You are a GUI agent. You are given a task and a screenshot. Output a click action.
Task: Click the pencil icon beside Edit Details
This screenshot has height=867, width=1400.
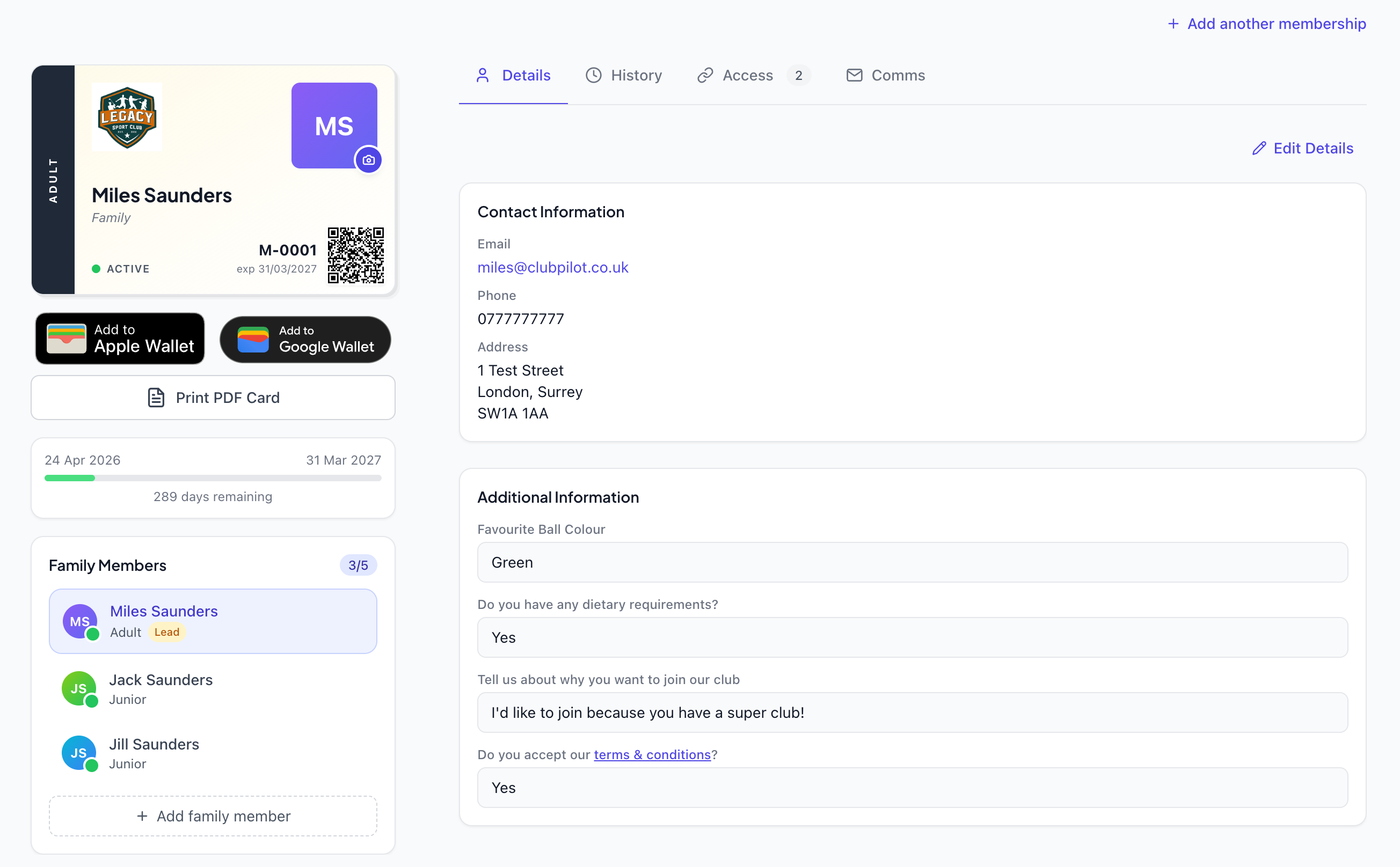click(x=1259, y=149)
